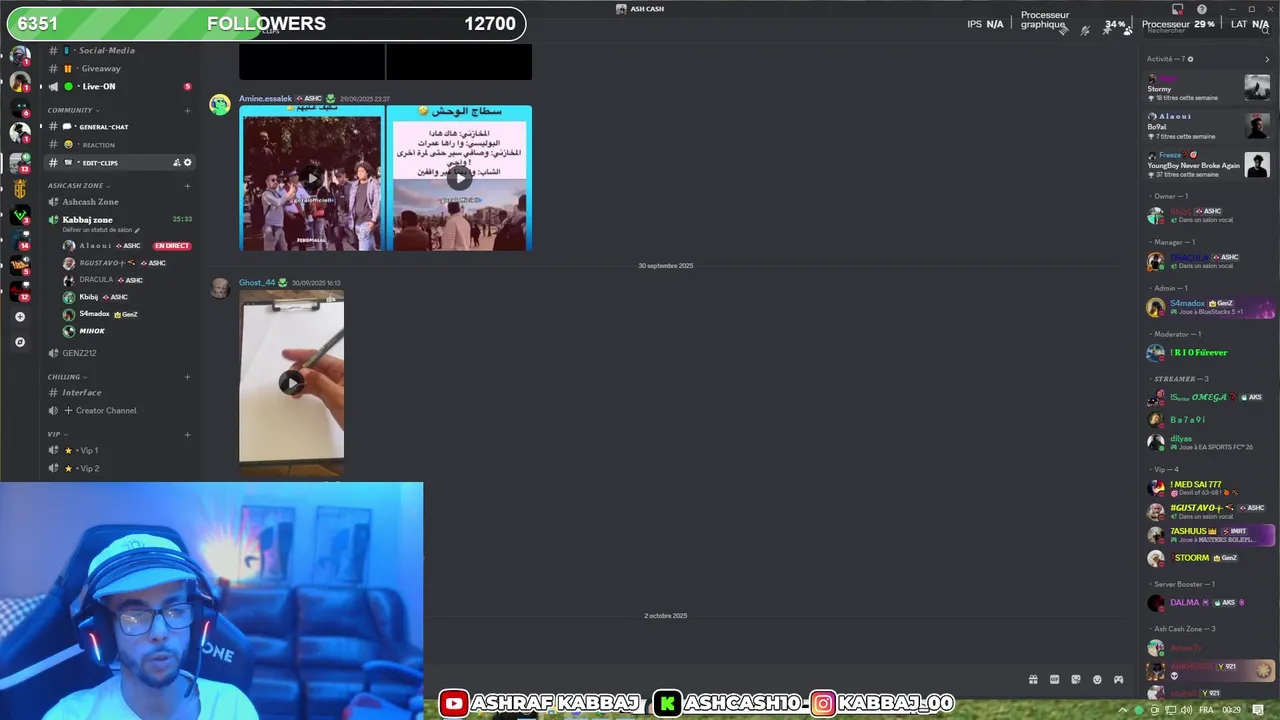Open the GIF picker
This screenshot has width=1280, height=720.
click(1054, 680)
